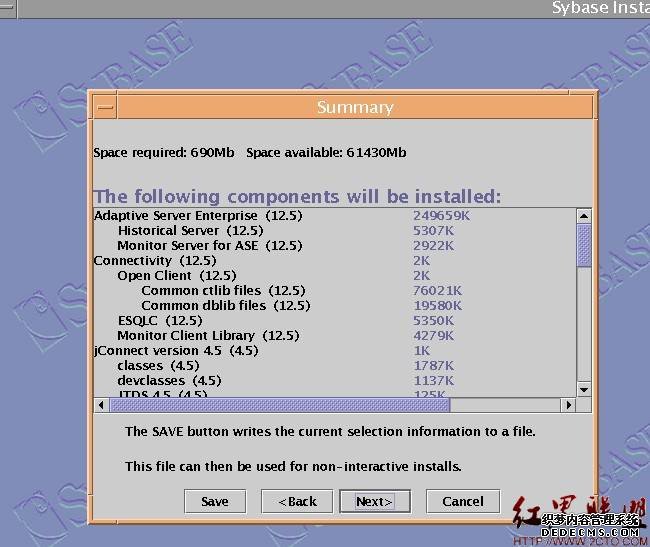Viewport: 650px width, 547px height.
Task: Click the horizontal scrollbar thumb
Action: [280, 405]
